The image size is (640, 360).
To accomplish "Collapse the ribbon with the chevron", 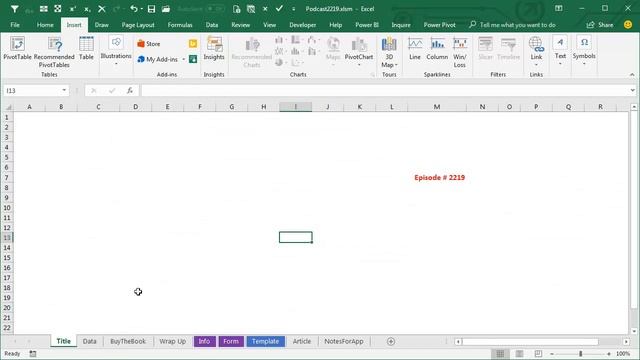I will tap(632, 75).
